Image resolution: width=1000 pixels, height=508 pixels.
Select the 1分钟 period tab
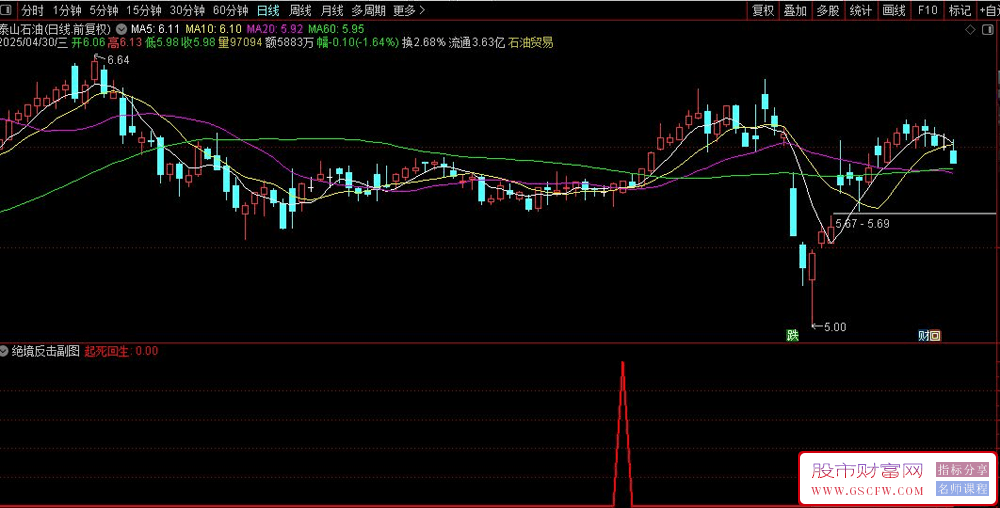(67, 10)
